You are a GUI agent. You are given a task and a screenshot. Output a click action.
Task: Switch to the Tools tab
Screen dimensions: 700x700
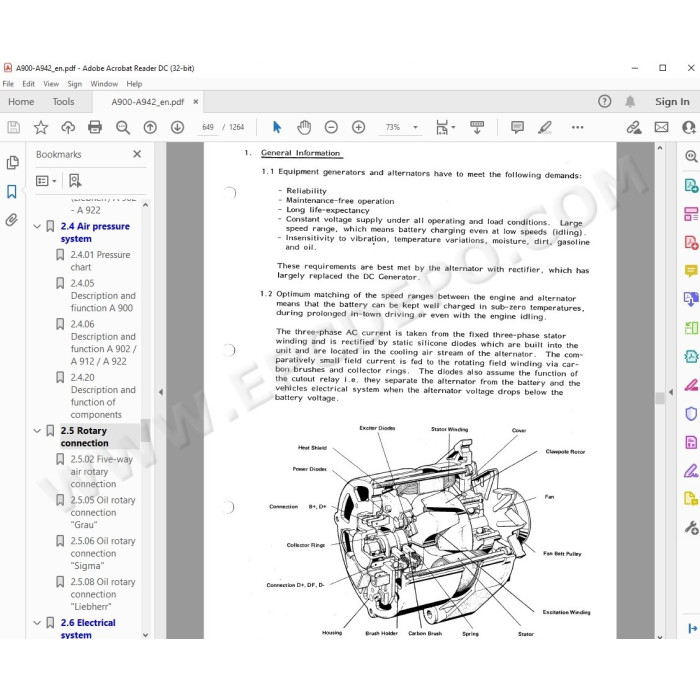pyautogui.click(x=63, y=101)
